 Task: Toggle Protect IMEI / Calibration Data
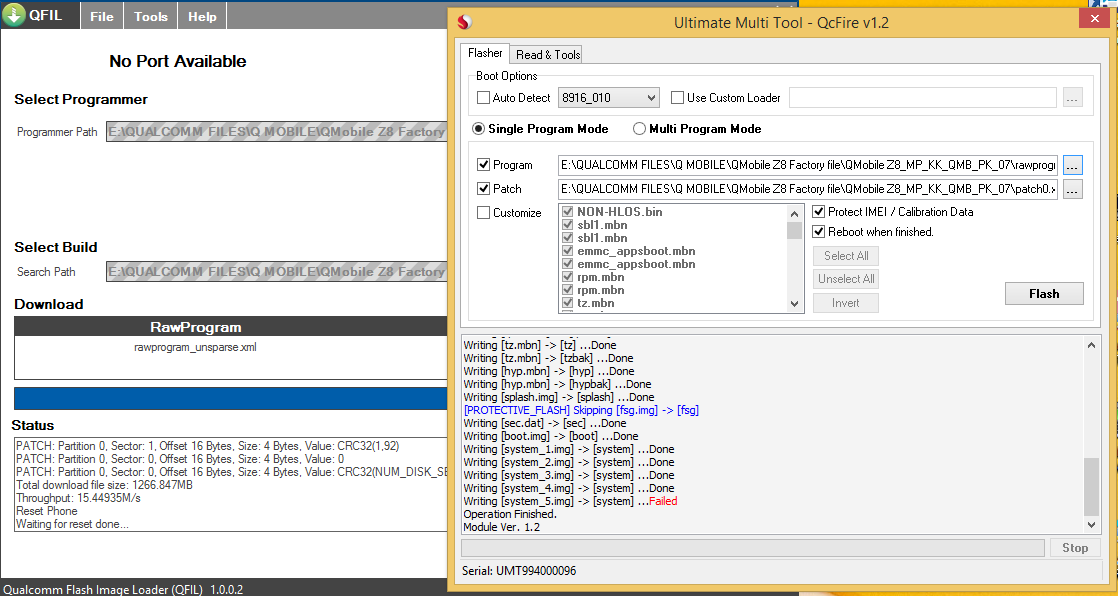point(819,212)
